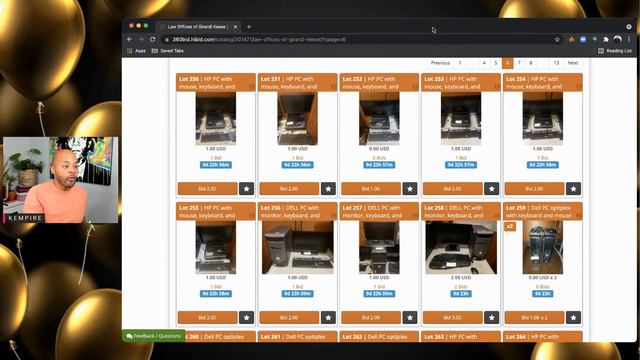Close the Law Offices of Girardi Keese tab
The image size is (640, 360).
pyautogui.click(x=235, y=27)
